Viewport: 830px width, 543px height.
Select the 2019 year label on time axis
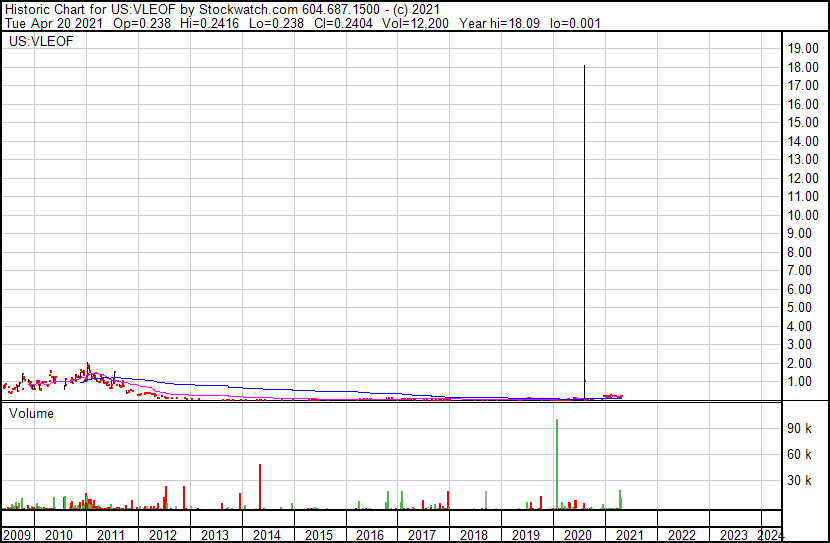coord(526,535)
